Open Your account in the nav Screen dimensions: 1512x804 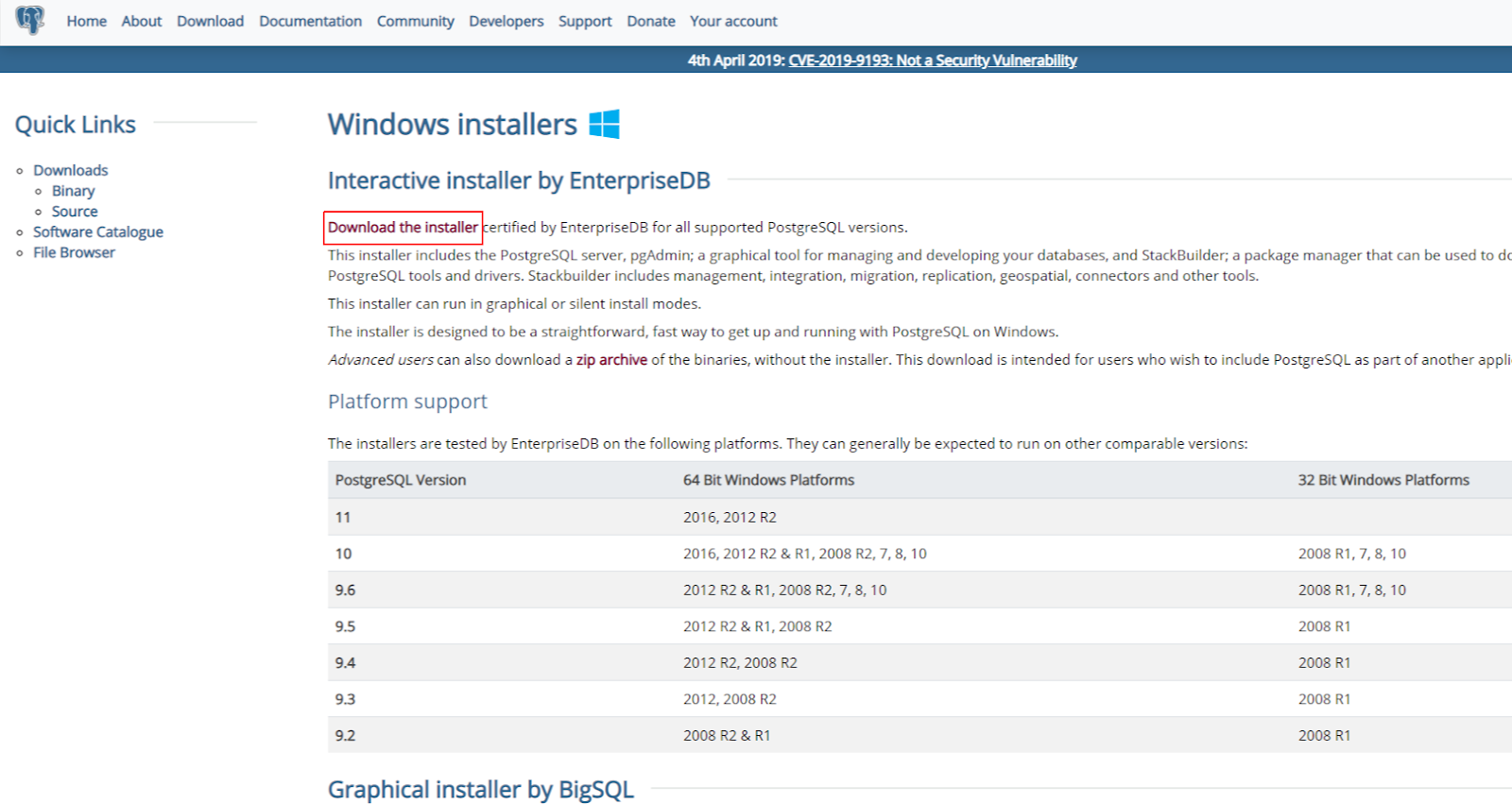(x=733, y=21)
